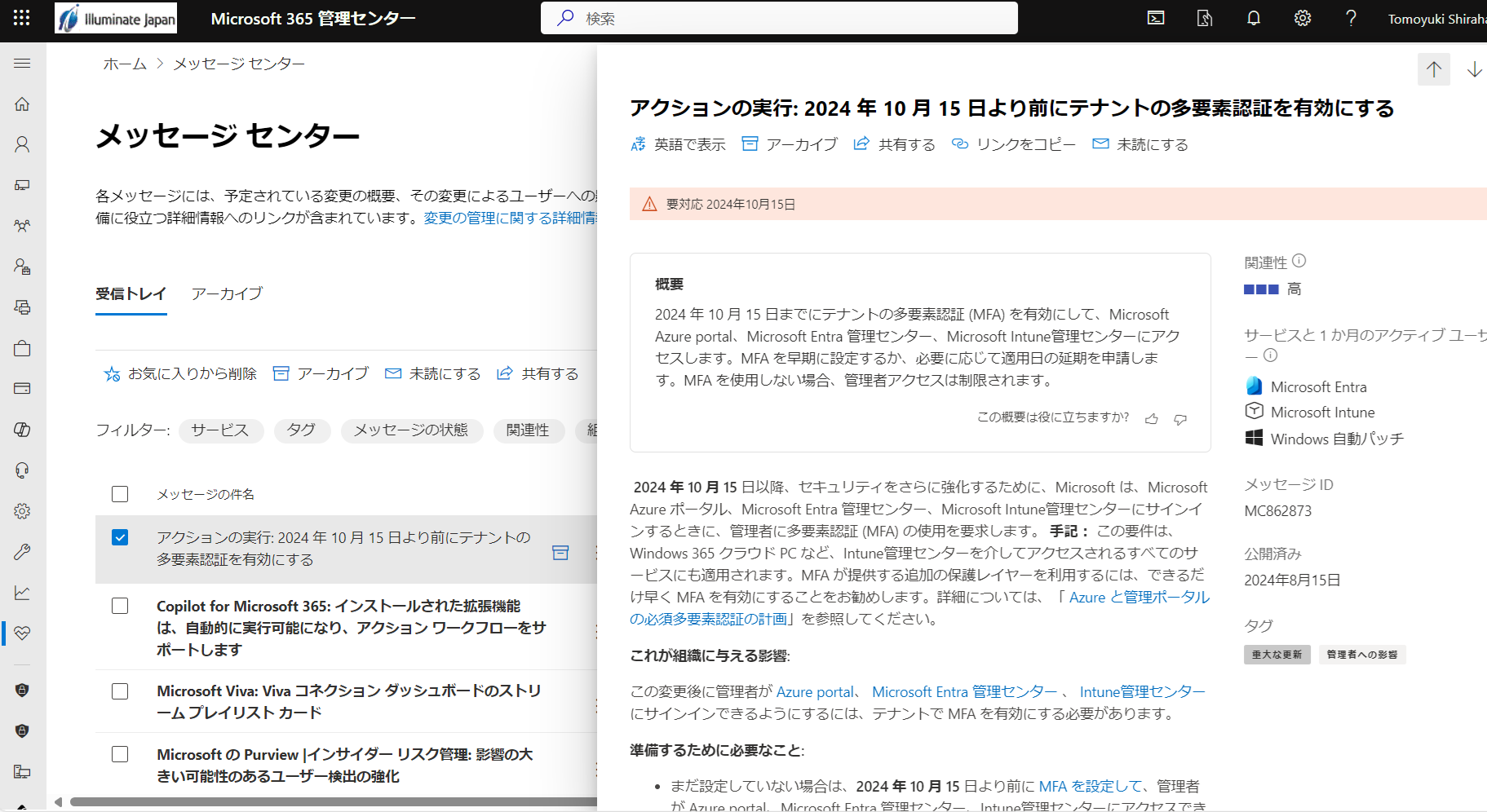
Task: Open Teams and groups sidebar icon
Action: [22, 226]
